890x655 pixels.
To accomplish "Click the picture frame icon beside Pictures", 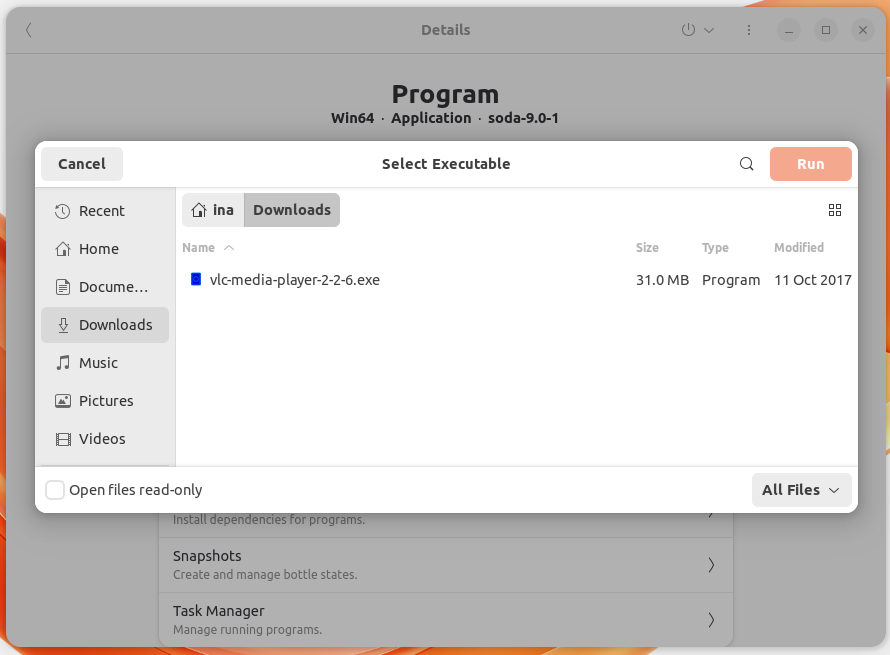I will tap(62, 401).
